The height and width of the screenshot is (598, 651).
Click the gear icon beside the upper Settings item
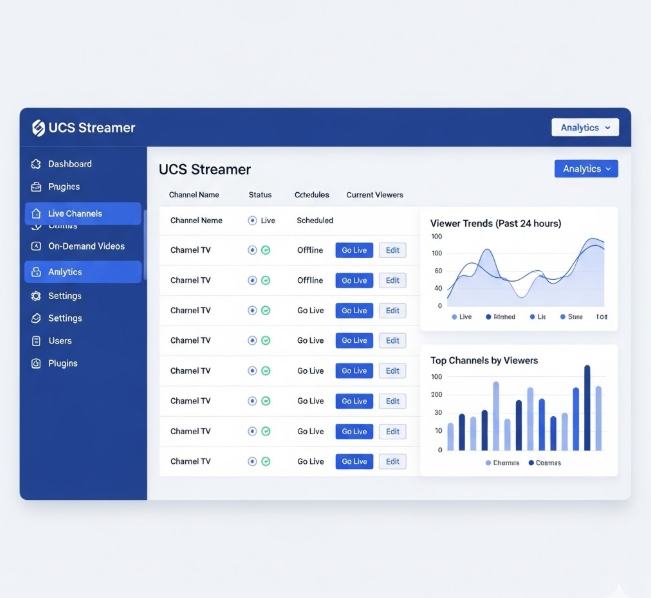pyautogui.click(x=36, y=296)
